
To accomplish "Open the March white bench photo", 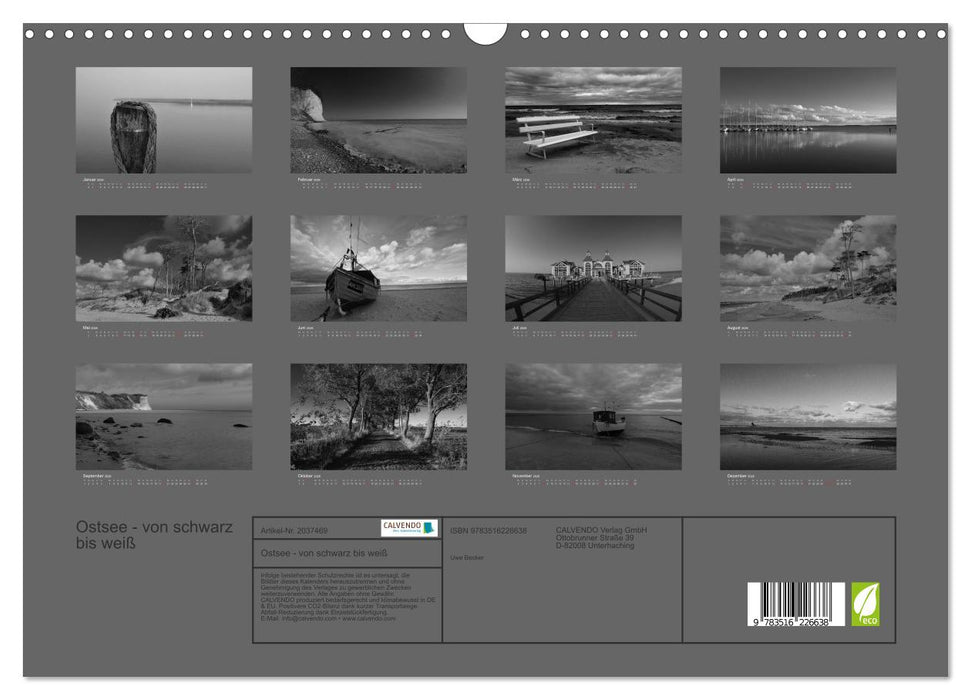I will click(x=593, y=120).
